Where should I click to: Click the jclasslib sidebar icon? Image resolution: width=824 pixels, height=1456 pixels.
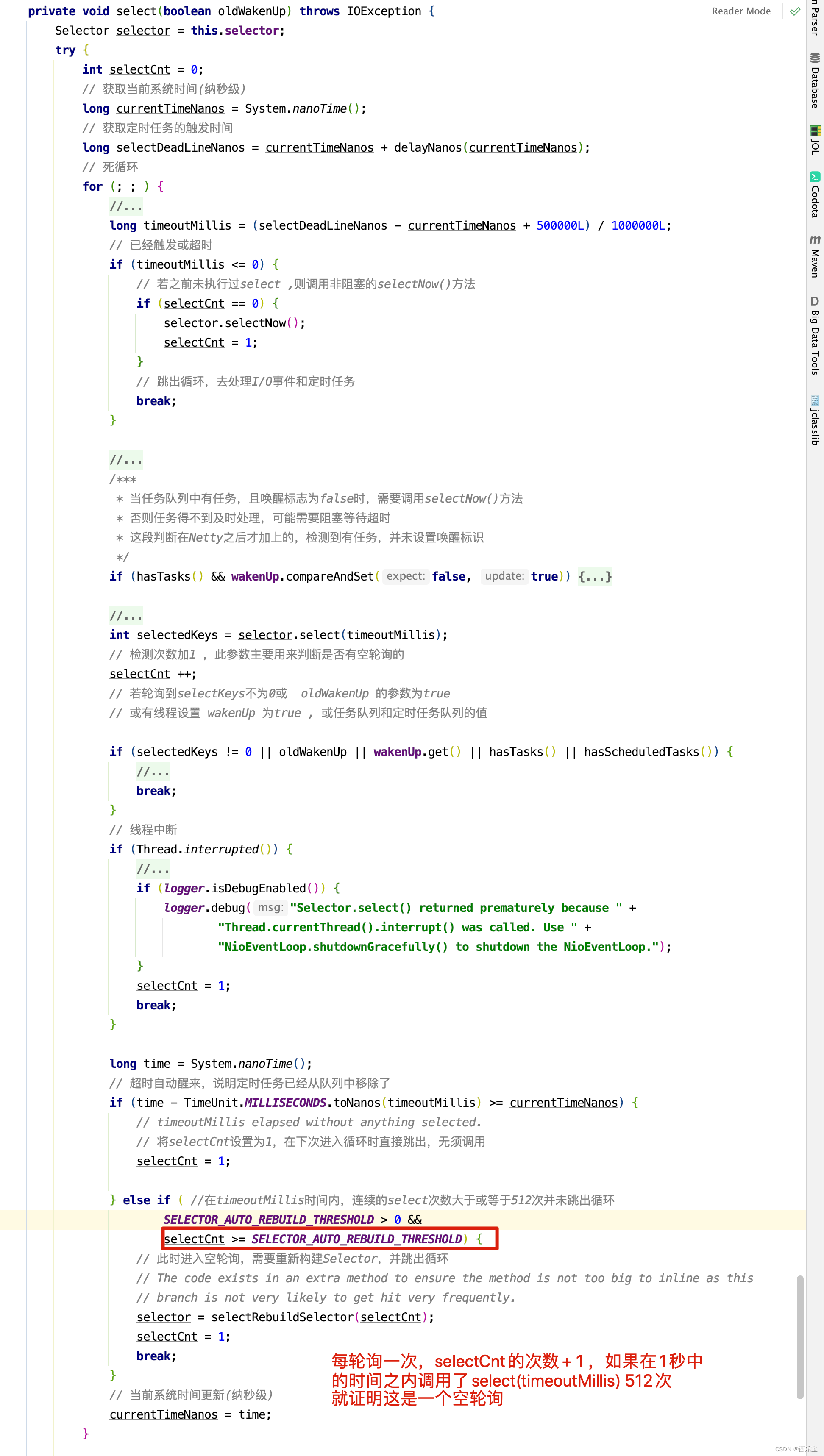tap(815, 400)
